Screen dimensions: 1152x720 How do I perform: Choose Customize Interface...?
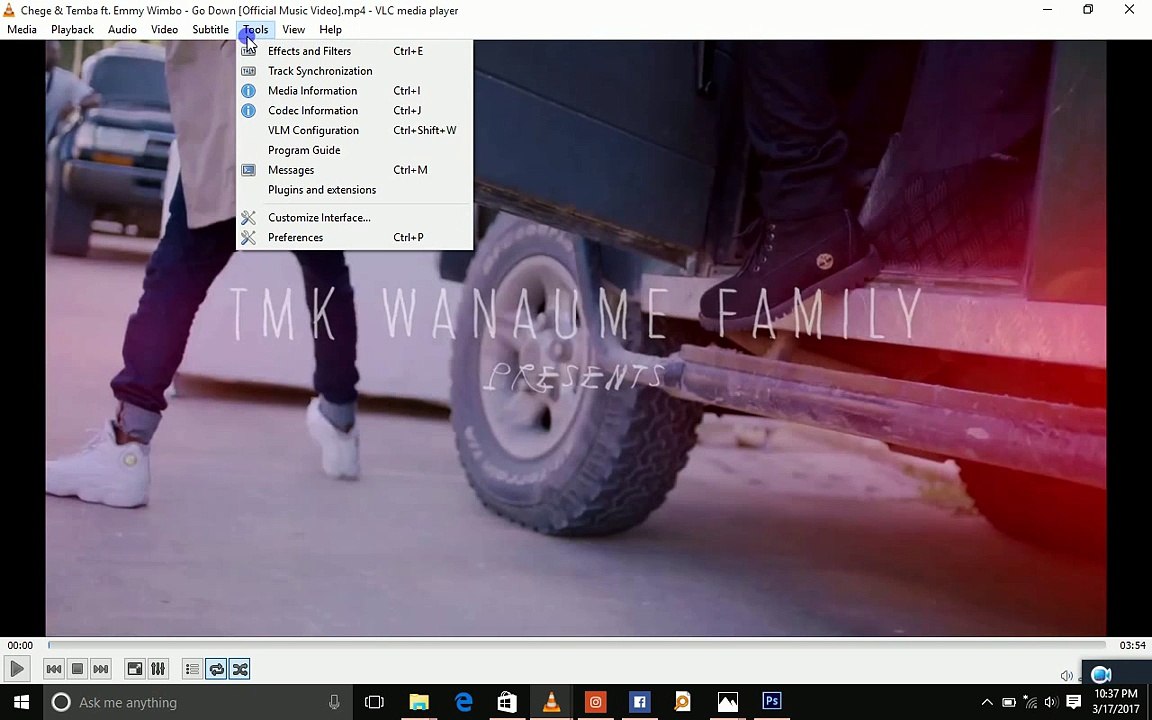[354, 217]
